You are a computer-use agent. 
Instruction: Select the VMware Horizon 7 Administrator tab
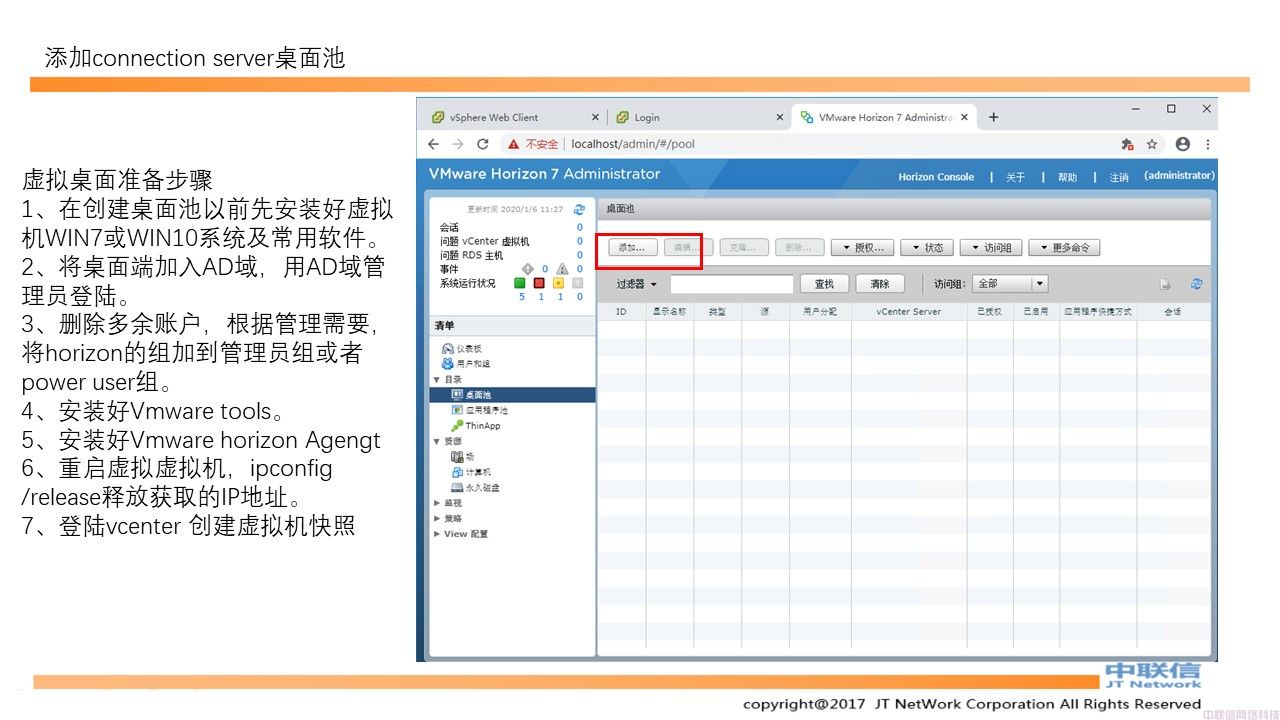(x=884, y=117)
